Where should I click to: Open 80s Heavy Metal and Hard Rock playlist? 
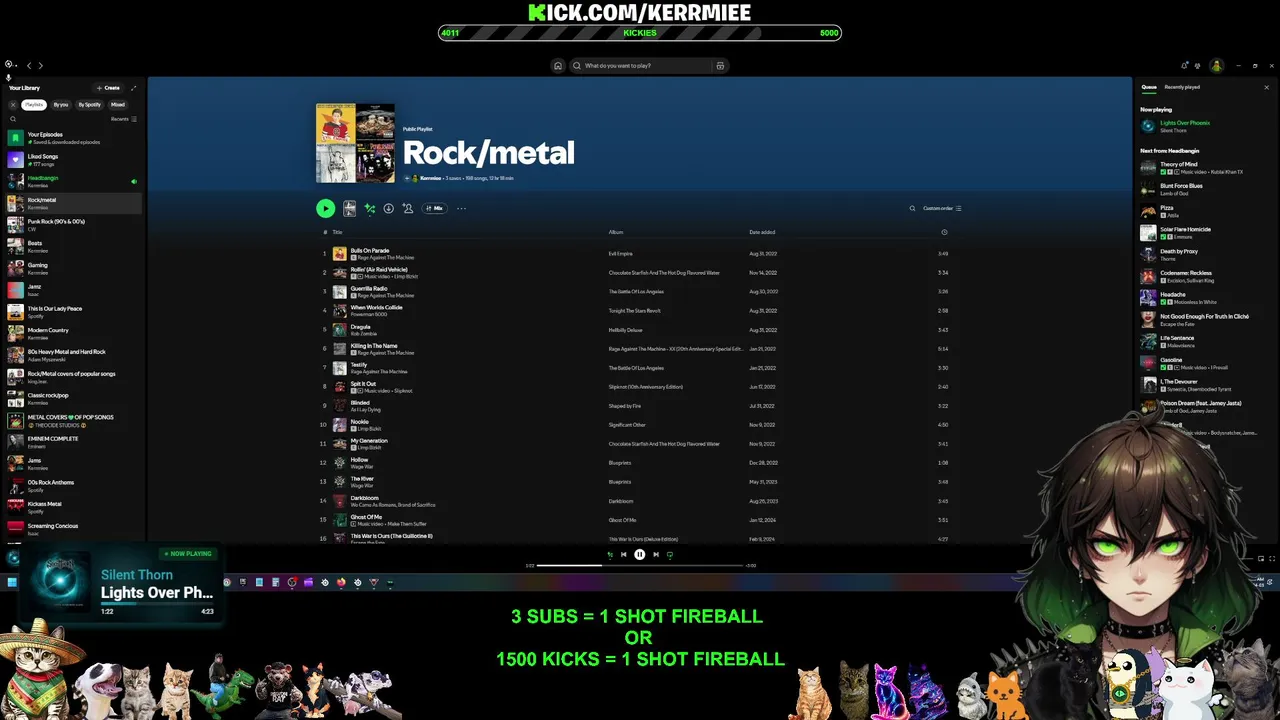72,355
